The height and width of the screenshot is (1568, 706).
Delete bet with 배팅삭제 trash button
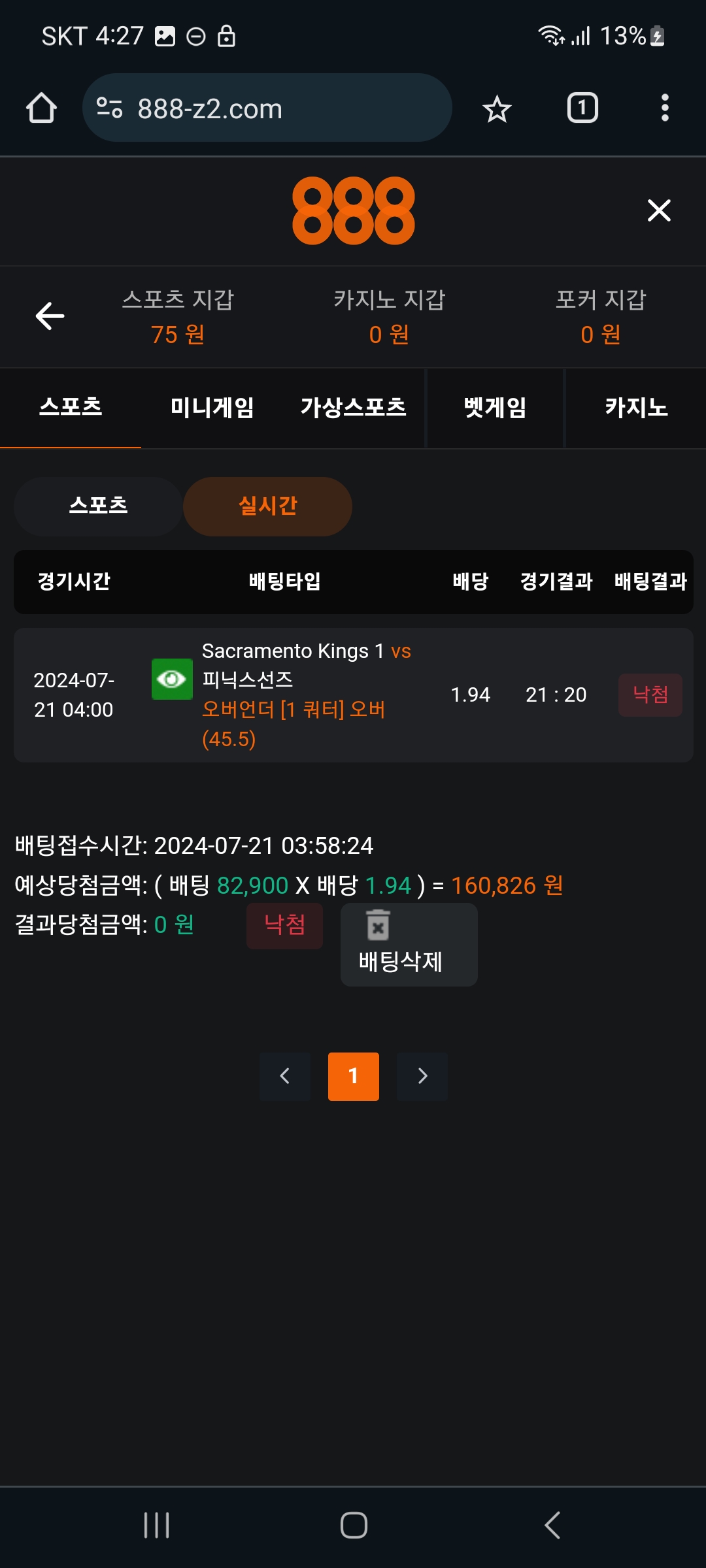point(409,944)
